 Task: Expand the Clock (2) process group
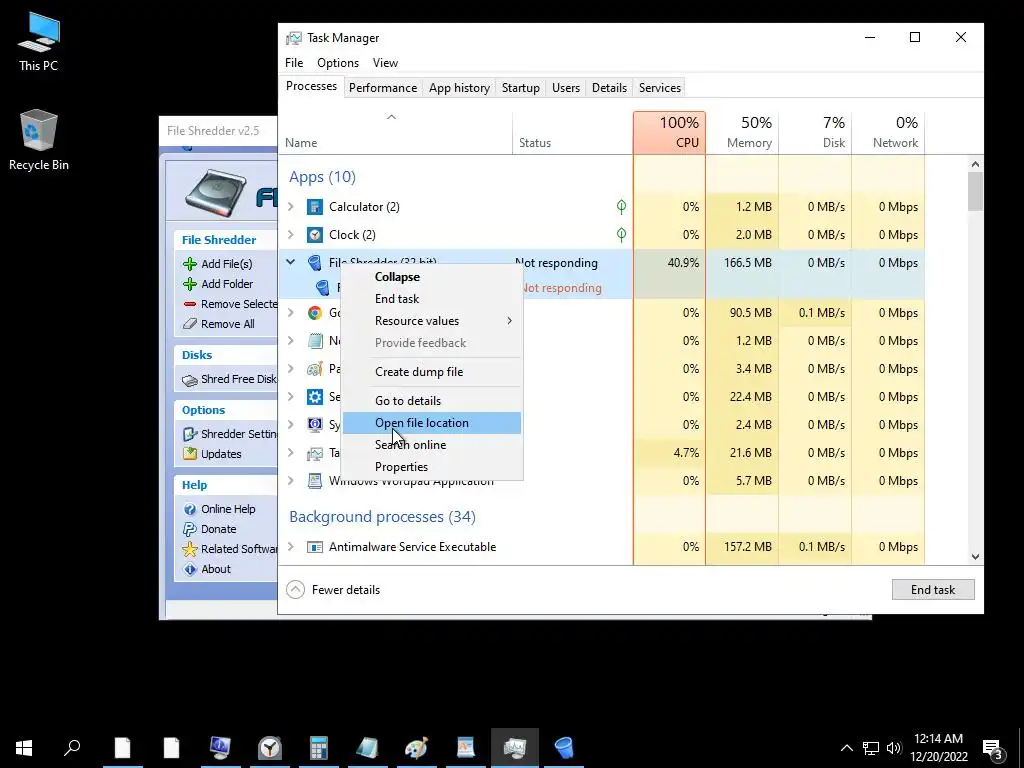(x=291, y=235)
